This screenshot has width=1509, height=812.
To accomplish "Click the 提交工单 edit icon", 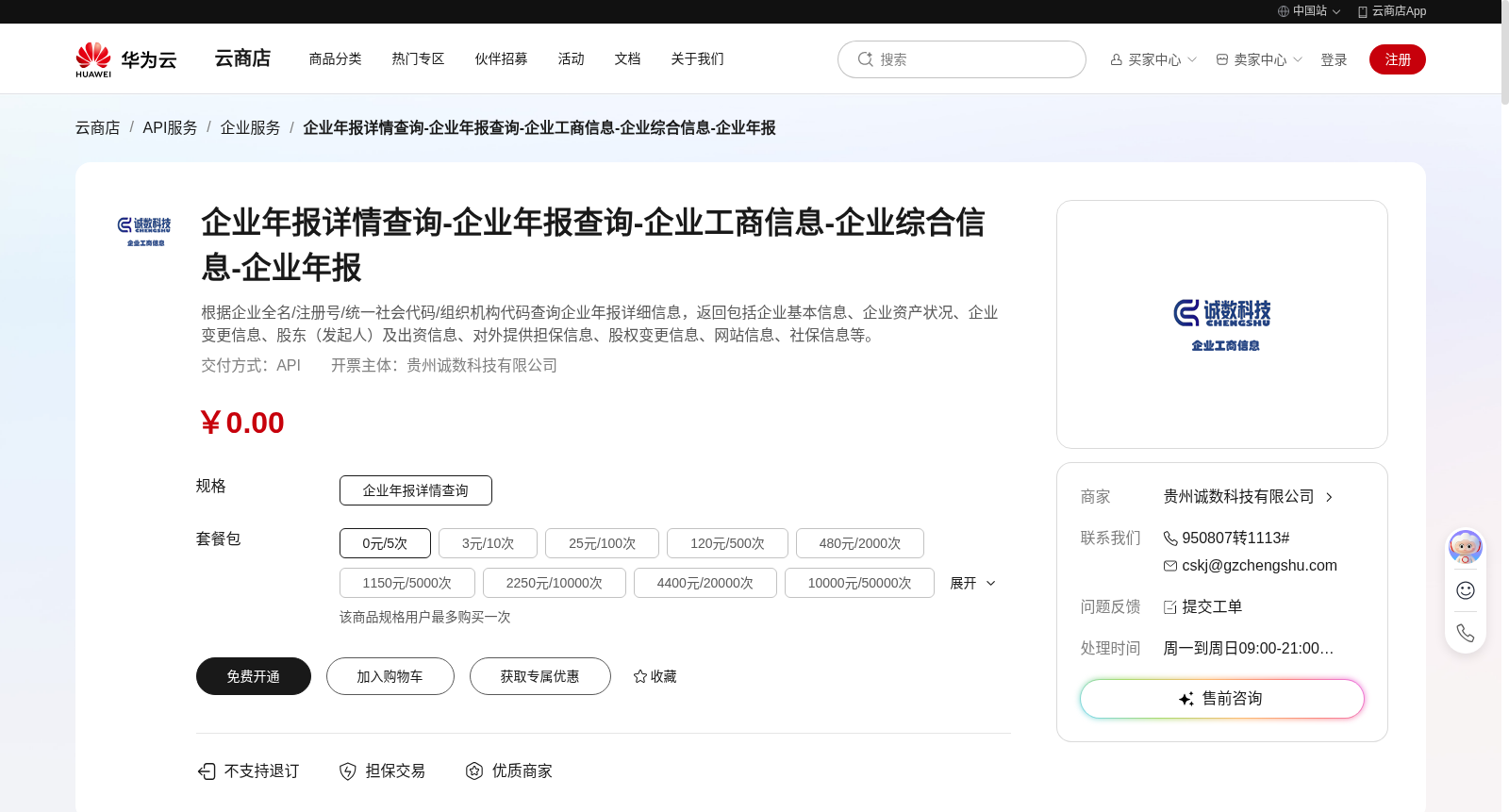I will click(x=1170, y=607).
